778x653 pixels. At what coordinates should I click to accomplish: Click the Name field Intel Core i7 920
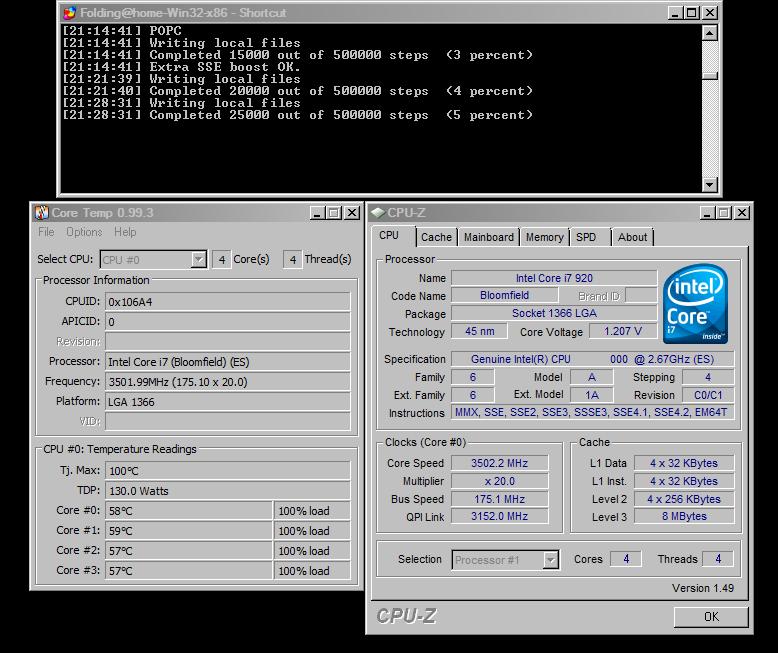[x=554, y=278]
